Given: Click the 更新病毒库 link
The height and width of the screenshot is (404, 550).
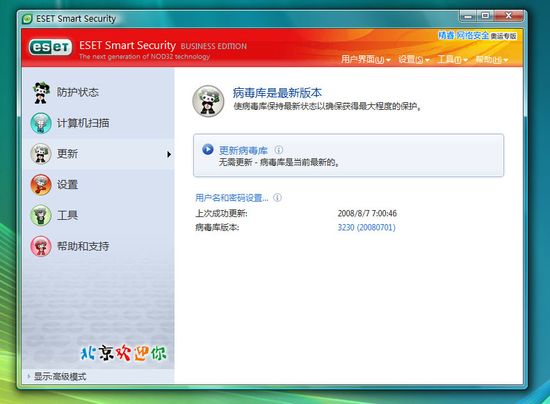Looking at the screenshot, I should pyautogui.click(x=243, y=150).
